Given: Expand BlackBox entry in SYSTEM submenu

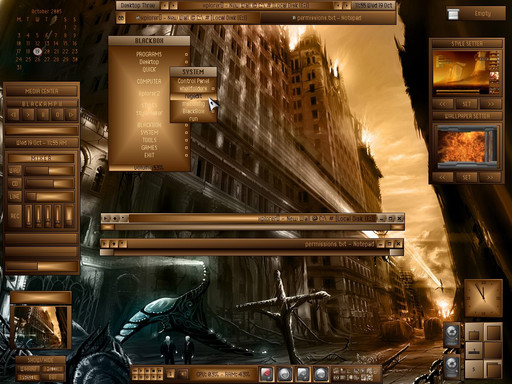Looking at the screenshot, I should 193,111.
